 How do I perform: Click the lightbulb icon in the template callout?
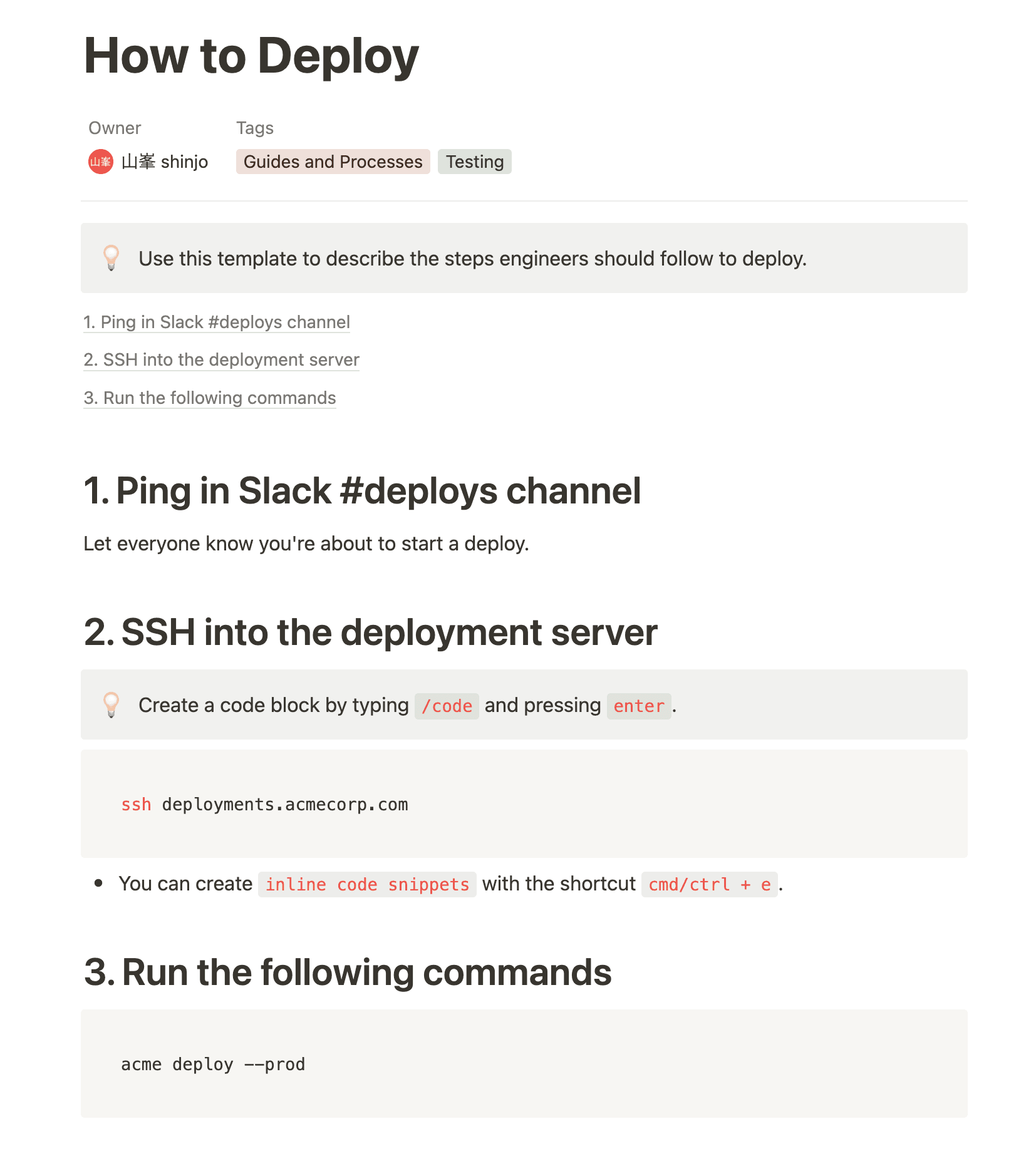[111, 258]
